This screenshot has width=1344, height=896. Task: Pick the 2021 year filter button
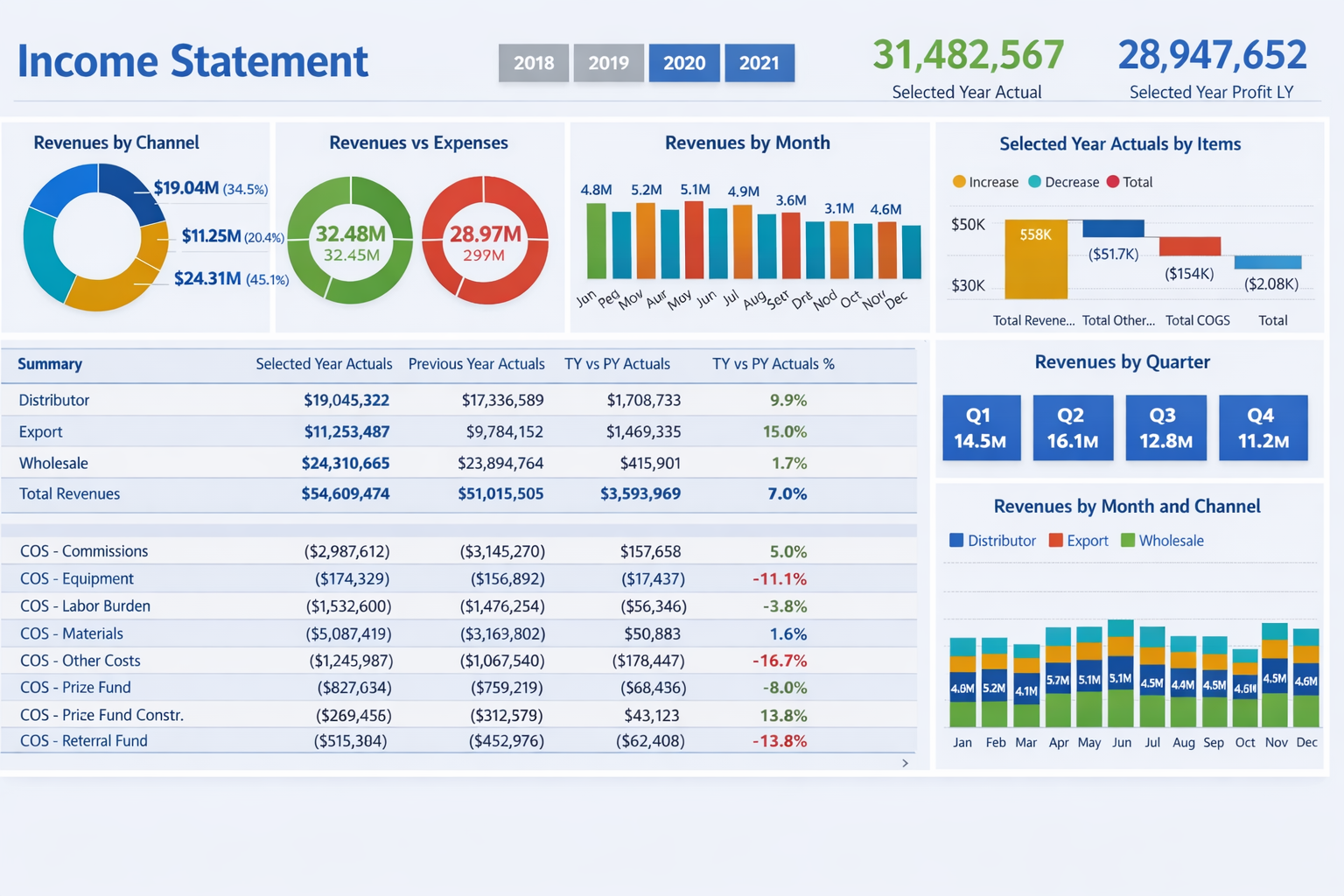click(x=759, y=63)
